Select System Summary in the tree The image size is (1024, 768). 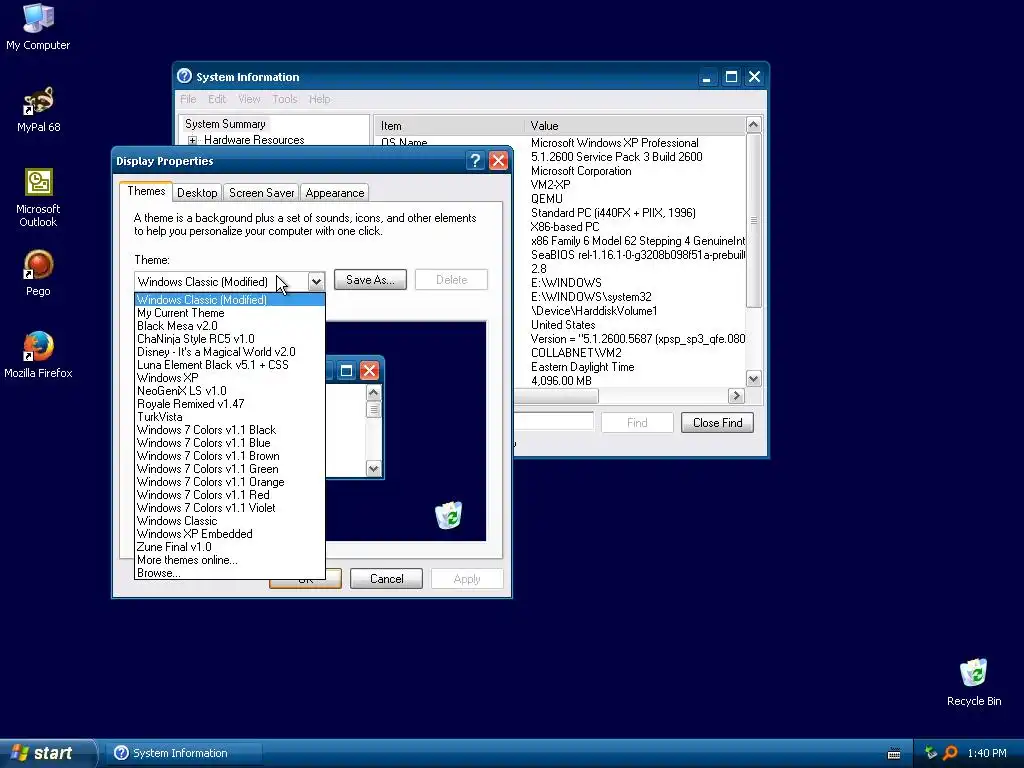click(225, 124)
